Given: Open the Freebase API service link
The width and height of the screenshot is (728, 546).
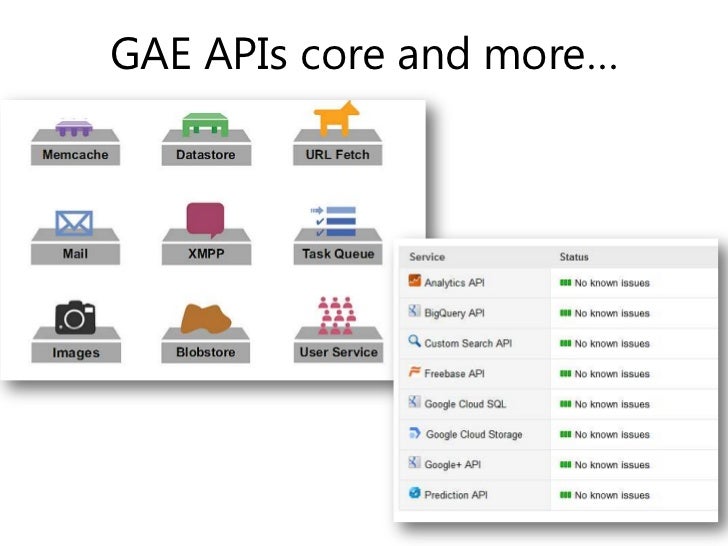Looking at the screenshot, I should 455,373.
